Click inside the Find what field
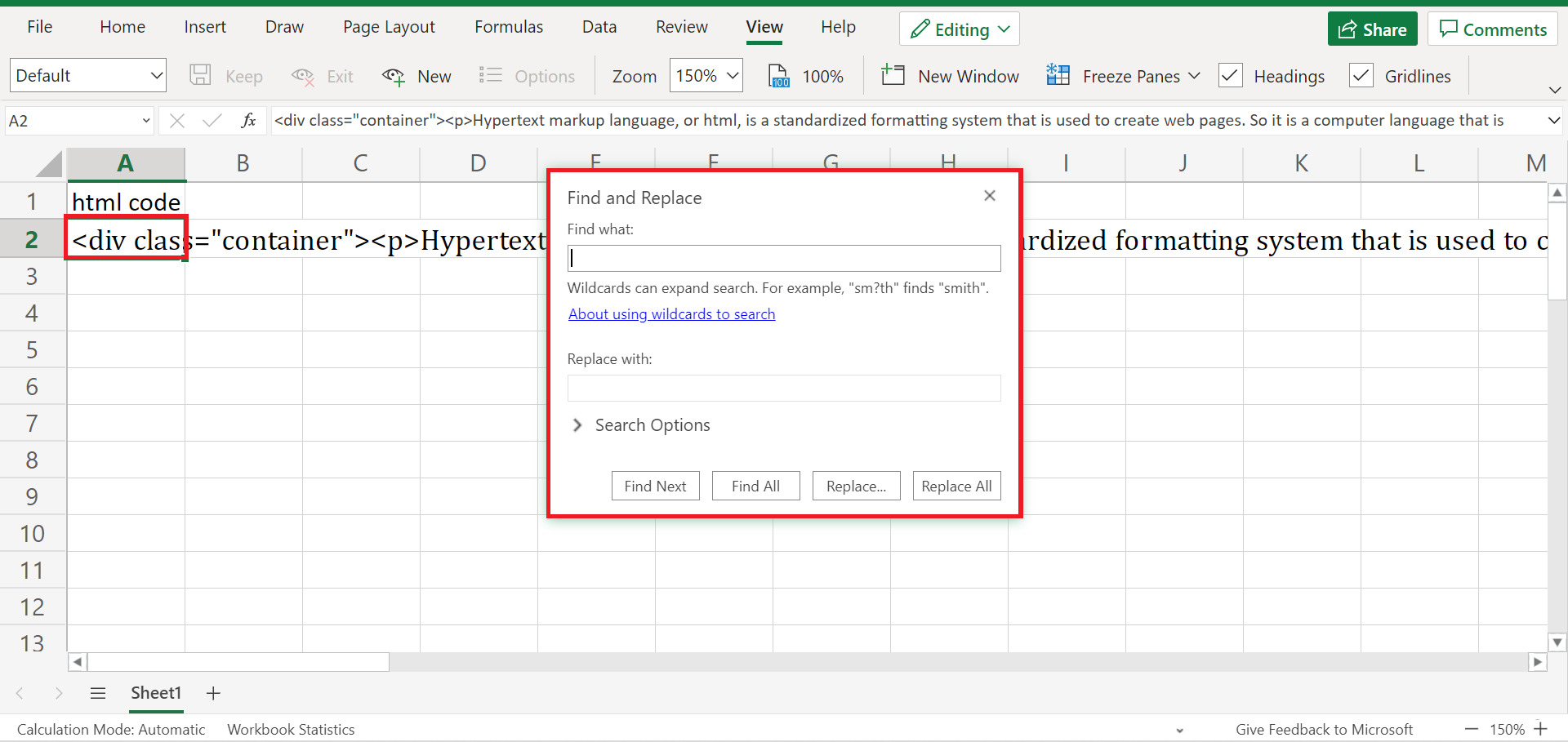The image size is (1568, 742). coord(782,257)
